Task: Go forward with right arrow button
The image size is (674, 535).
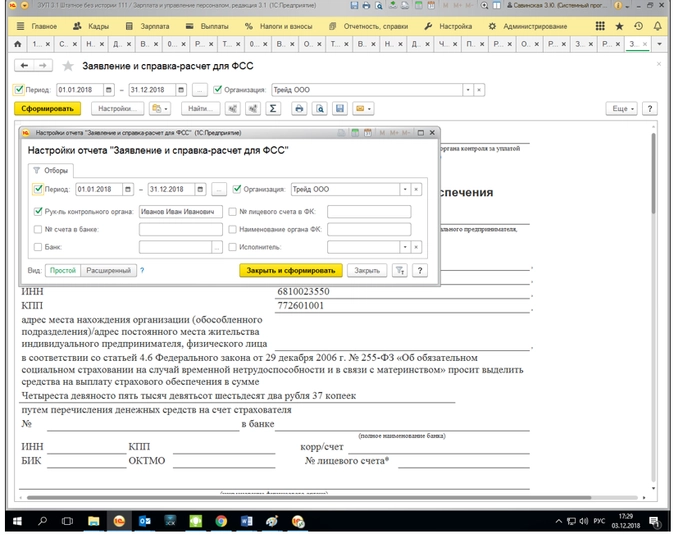Action: coord(43,65)
